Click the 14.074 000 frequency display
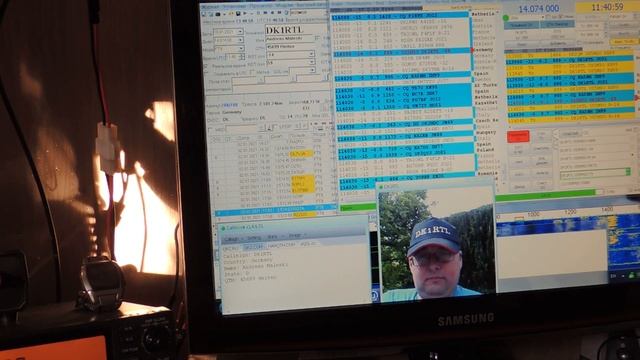This screenshot has height=360, width=640. pos(539,9)
